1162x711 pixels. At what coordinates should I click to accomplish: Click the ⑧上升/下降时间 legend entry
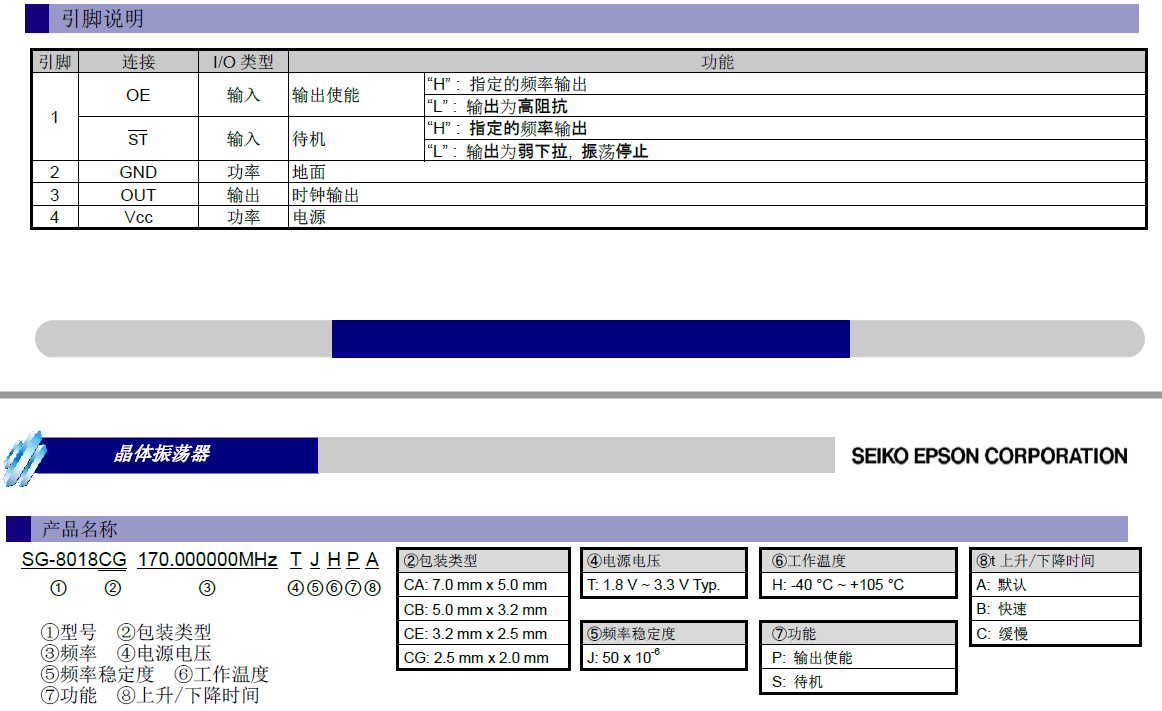188,695
